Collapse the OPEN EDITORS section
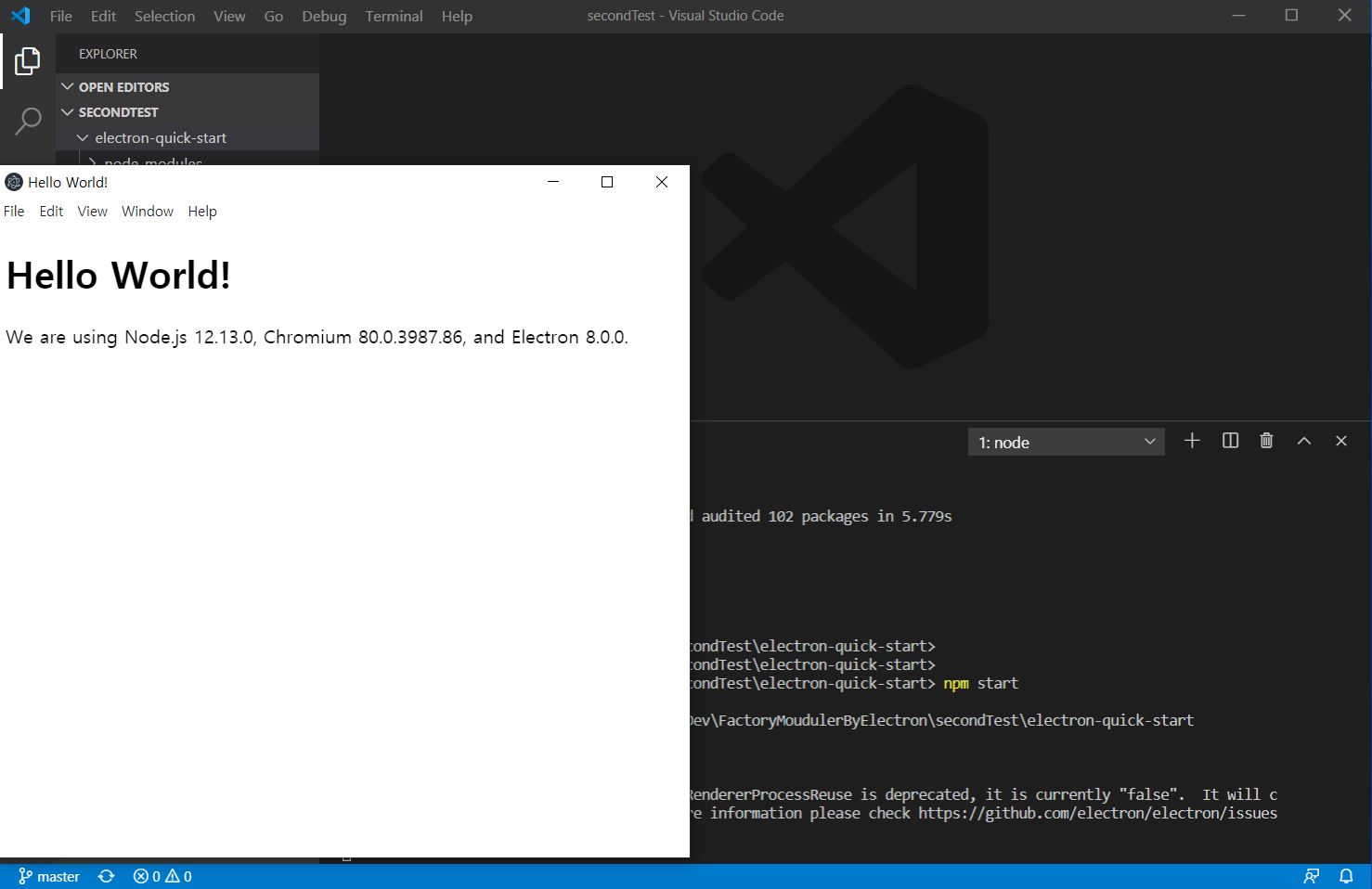 pyautogui.click(x=188, y=86)
